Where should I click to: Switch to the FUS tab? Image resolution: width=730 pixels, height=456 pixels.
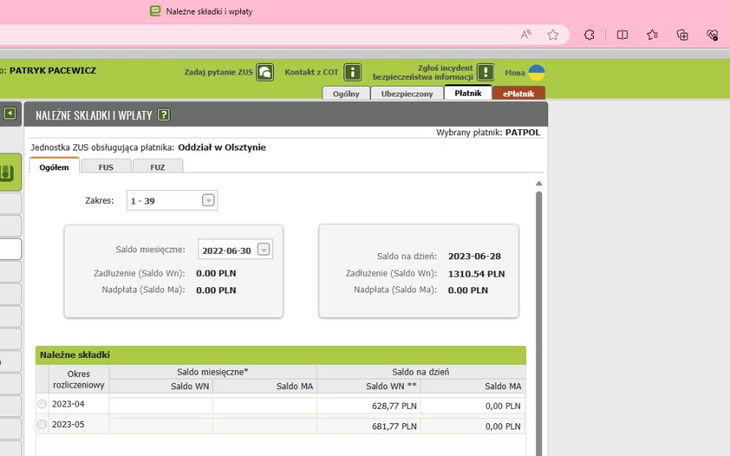coord(106,167)
